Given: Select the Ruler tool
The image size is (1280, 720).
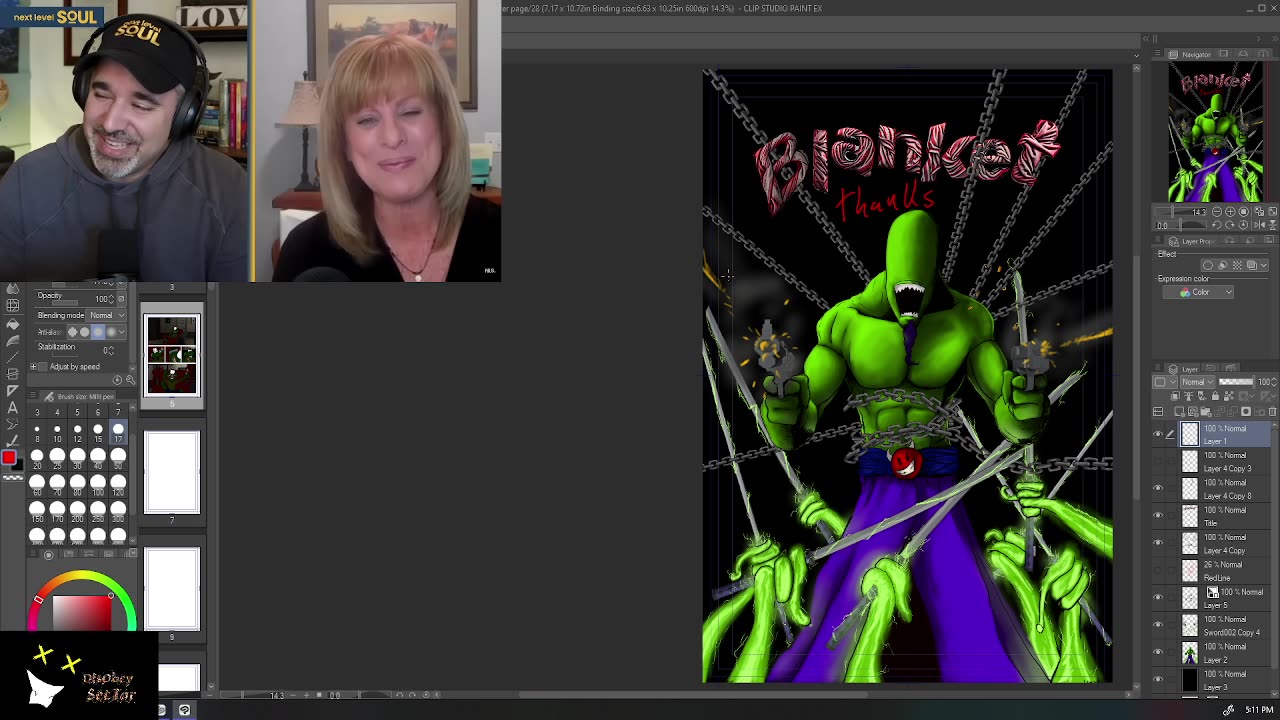Looking at the screenshot, I should tap(12, 391).
